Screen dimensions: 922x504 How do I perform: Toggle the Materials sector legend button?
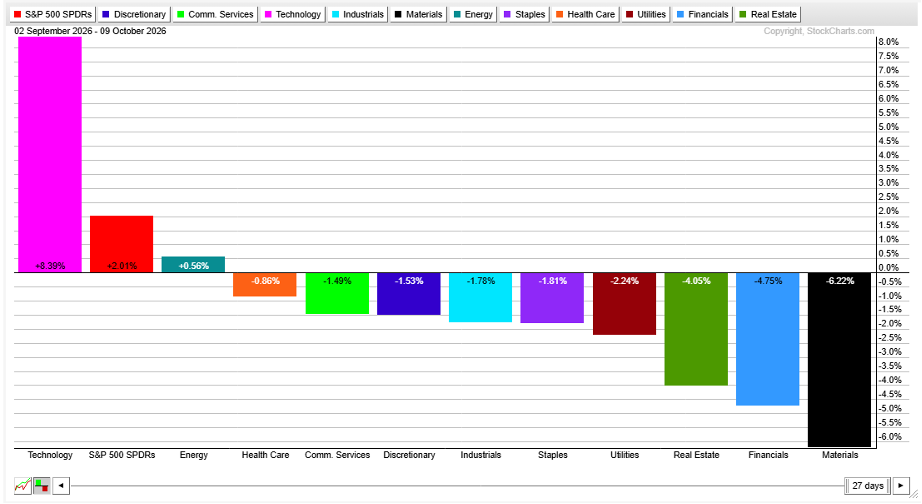click(x=418, y=14)
